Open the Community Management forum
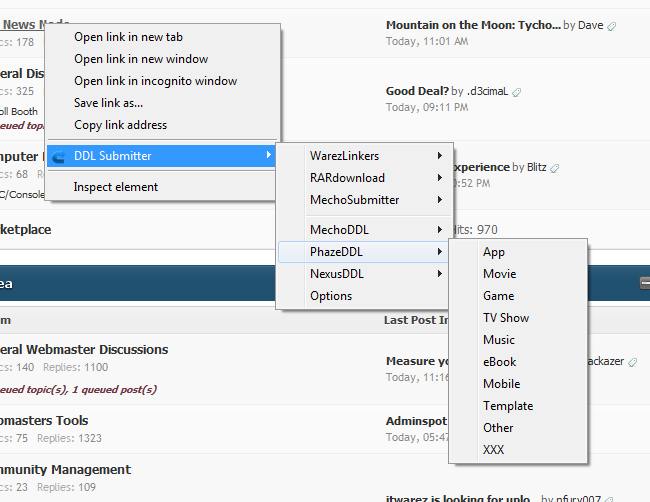 [65, 470]
